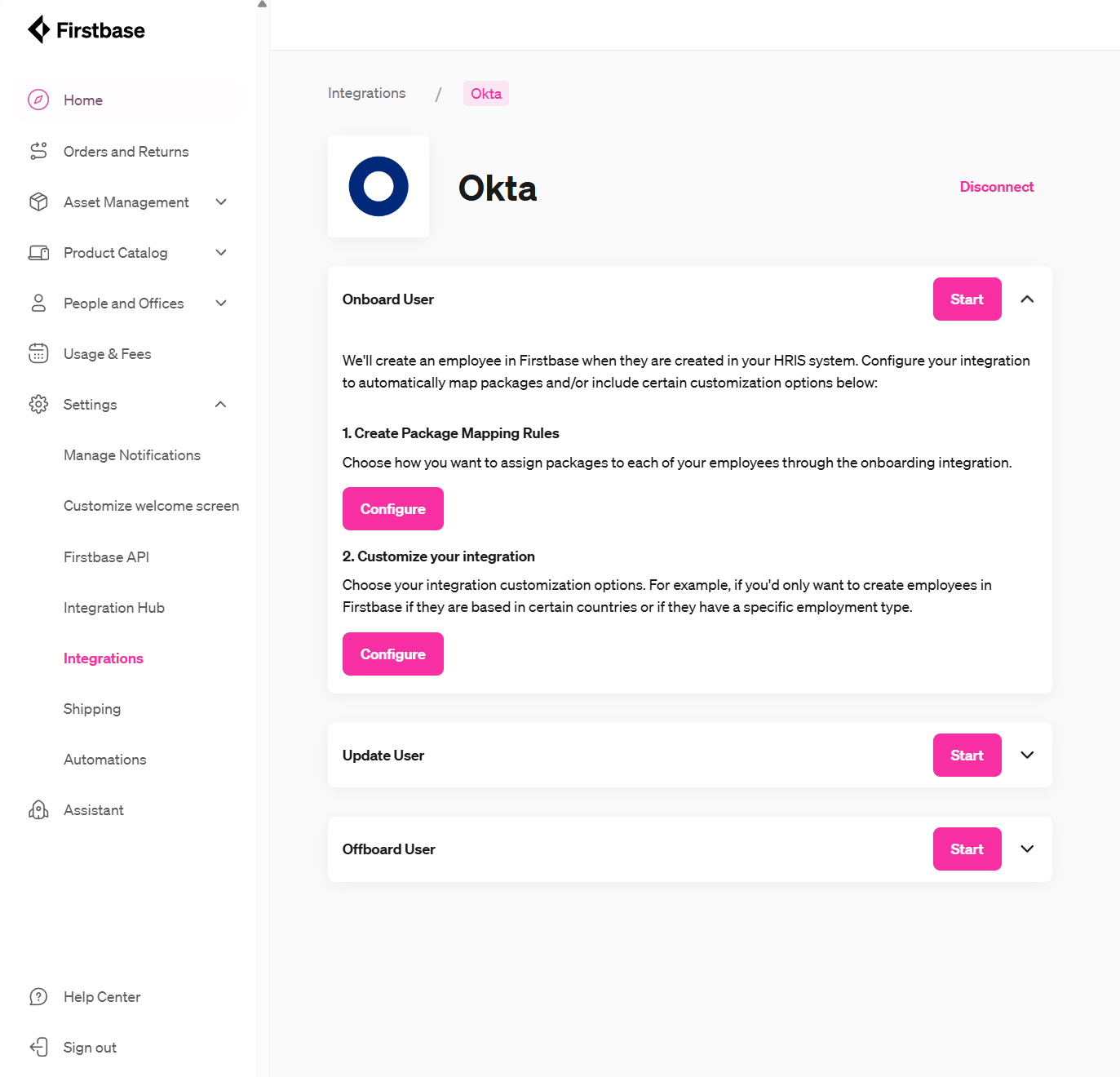
Task: Click Disconnect to remove Okta integration
Action: [x=996, y=186]
